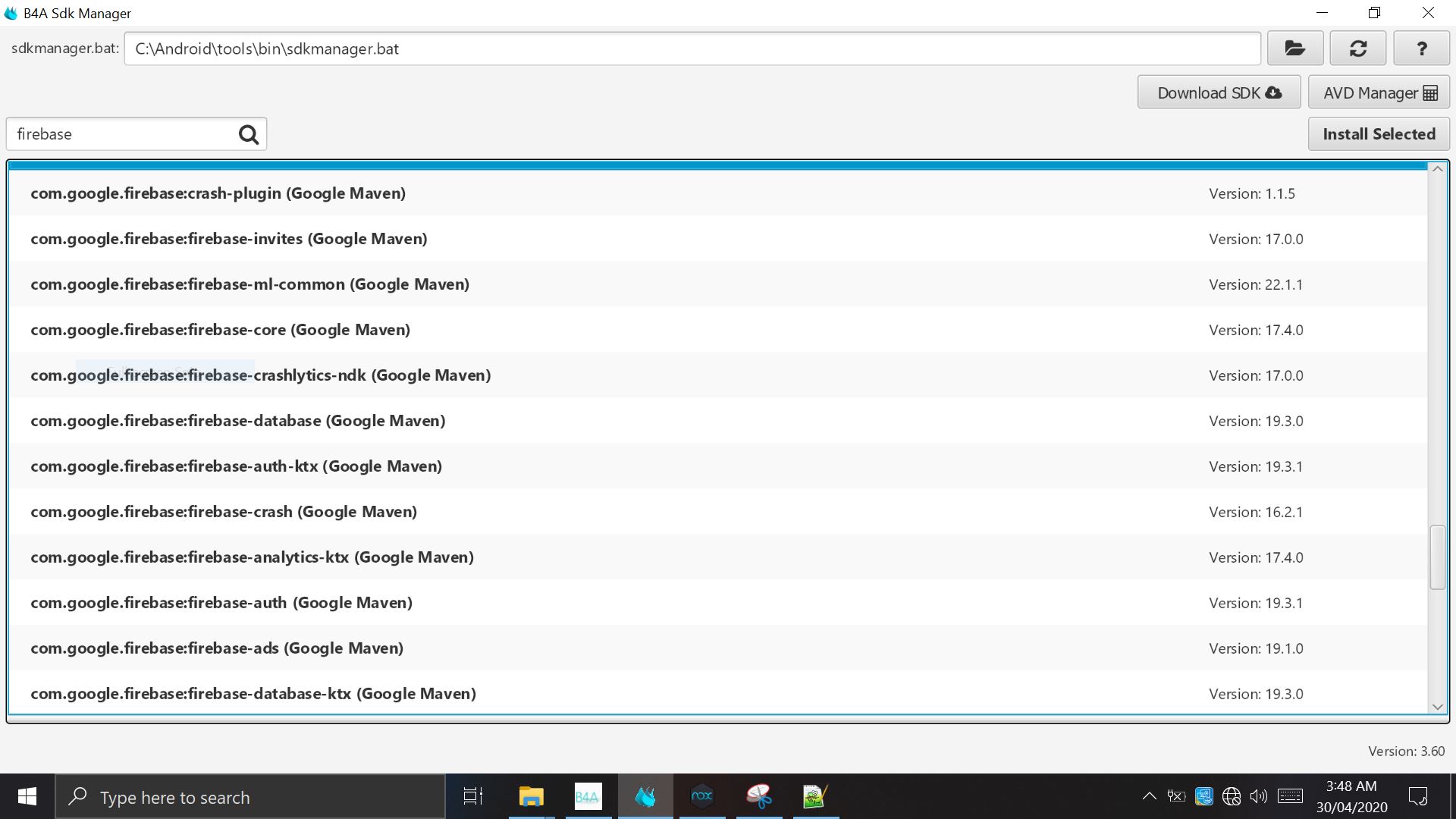The height and width of the screenshot is (819, 1456).
Task: Select firebase-crash (Google Maven) row
Action: pos(717,512)
